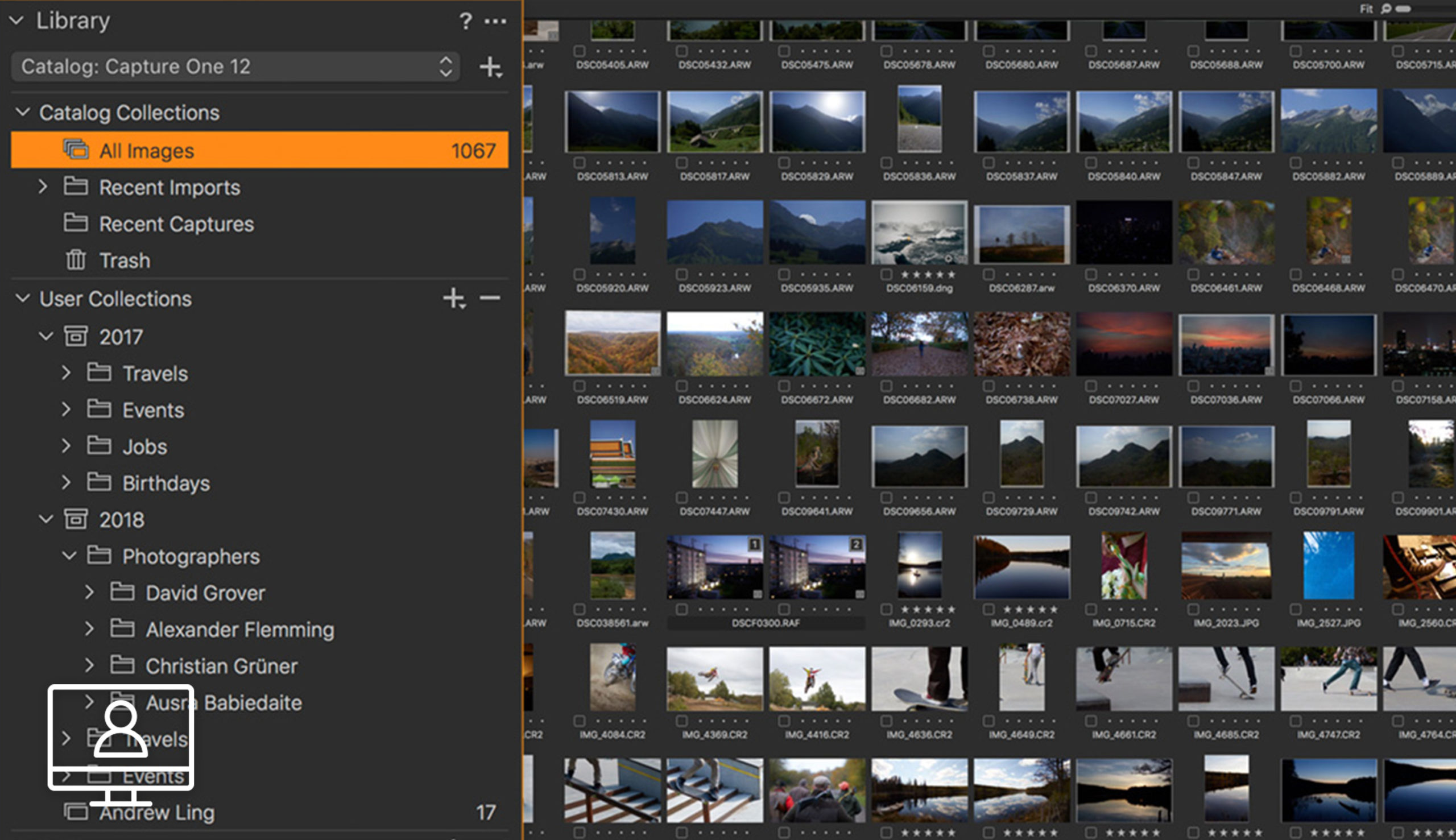Screen dimensions: 1456x840
Task: Select Recent Captures collection
Action: 176,224
